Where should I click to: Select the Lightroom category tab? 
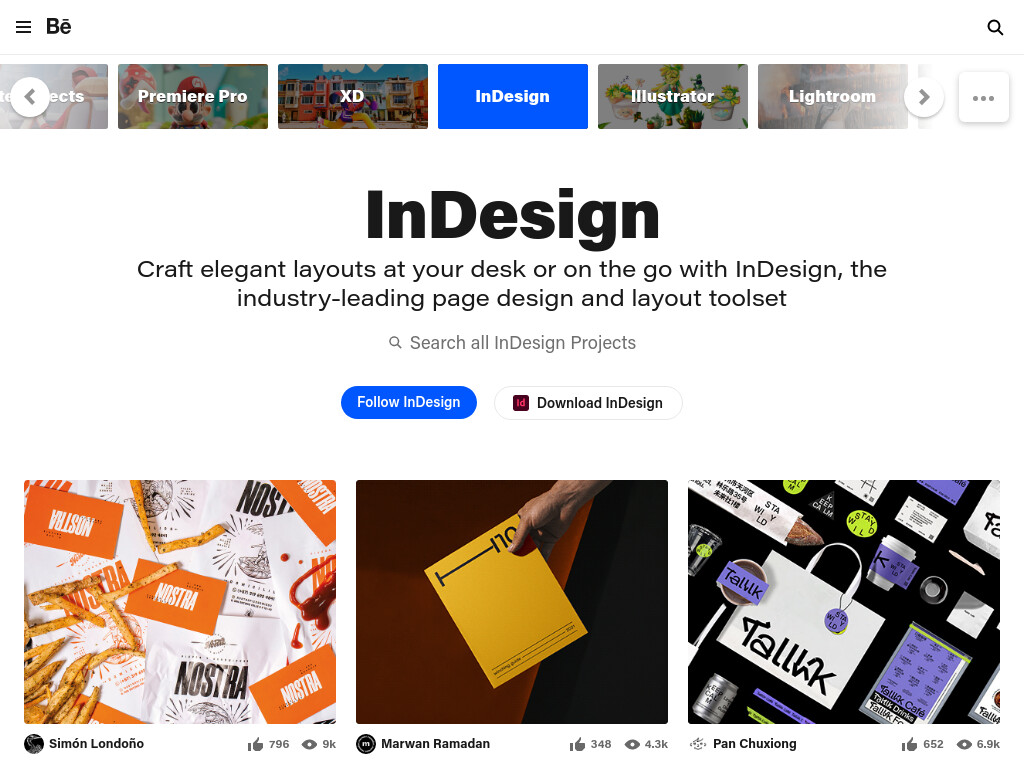833,97
